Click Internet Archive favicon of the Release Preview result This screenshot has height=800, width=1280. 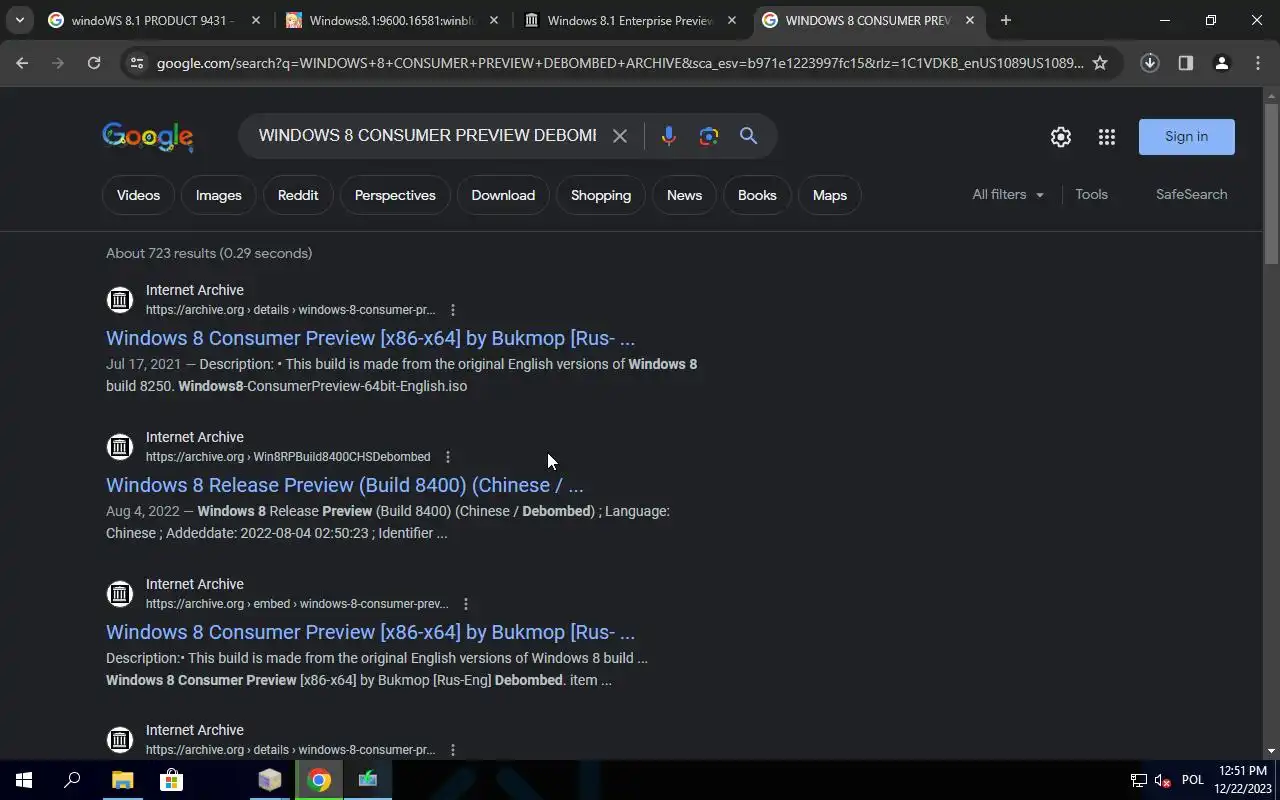[x=120, y=447]
